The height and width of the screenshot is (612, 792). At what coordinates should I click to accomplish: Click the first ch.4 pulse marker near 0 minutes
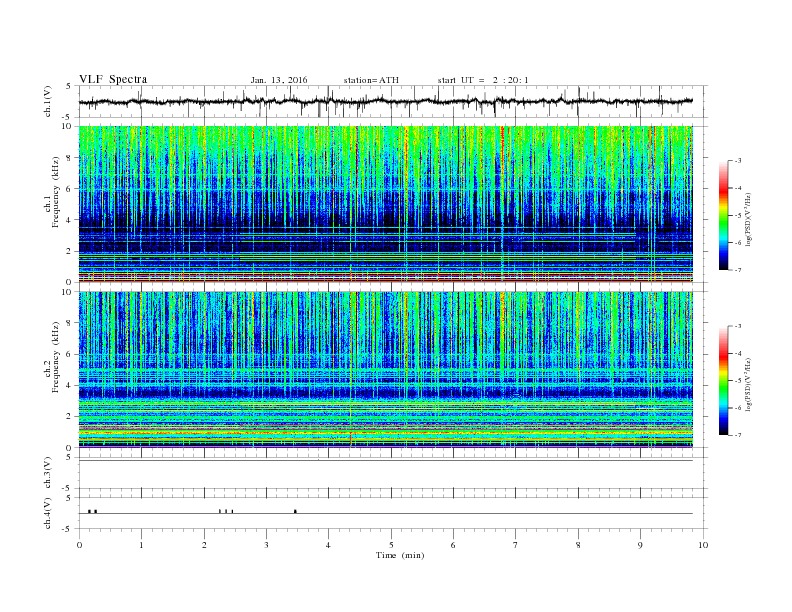(x=89, y=512)
